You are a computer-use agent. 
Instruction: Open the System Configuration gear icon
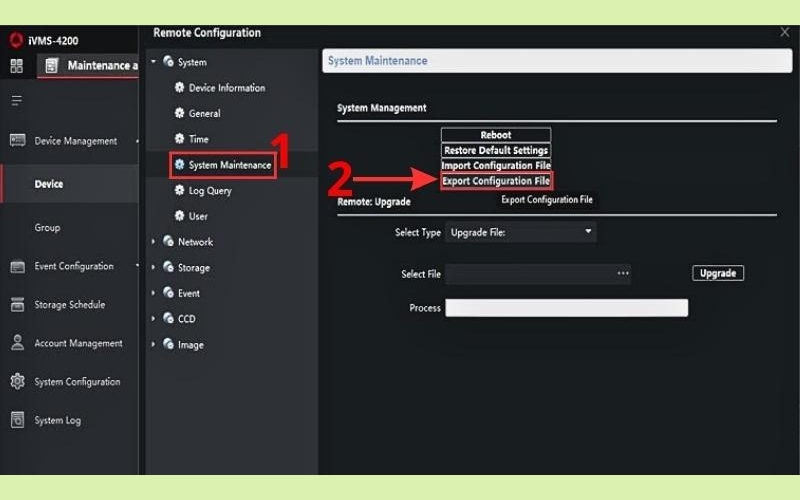click(17, 382)
